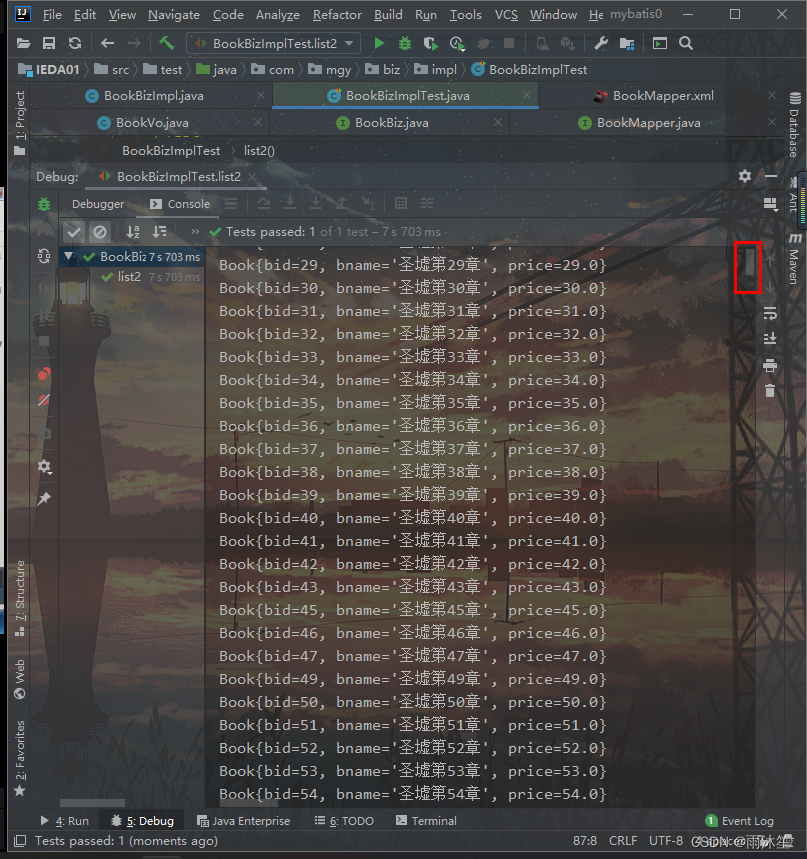
Task: Open the Navigate menu
Action: tap(174, 15)
